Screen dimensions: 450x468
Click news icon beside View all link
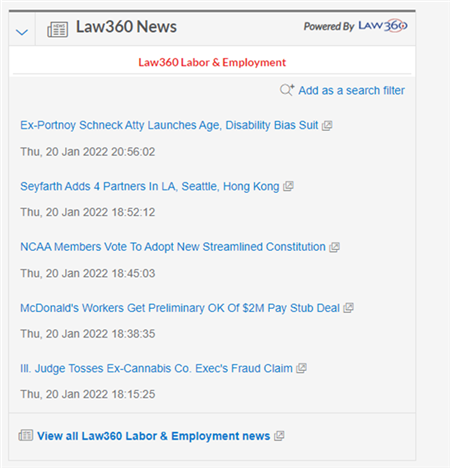[26, 435]
